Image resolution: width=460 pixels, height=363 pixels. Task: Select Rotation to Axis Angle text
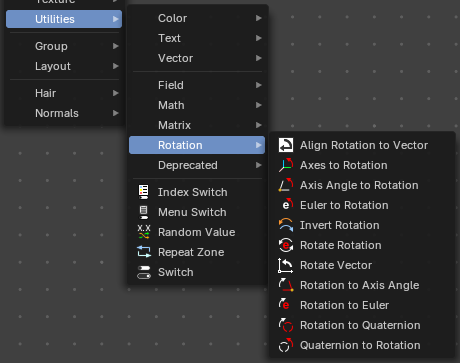click(x=360, y=285)
